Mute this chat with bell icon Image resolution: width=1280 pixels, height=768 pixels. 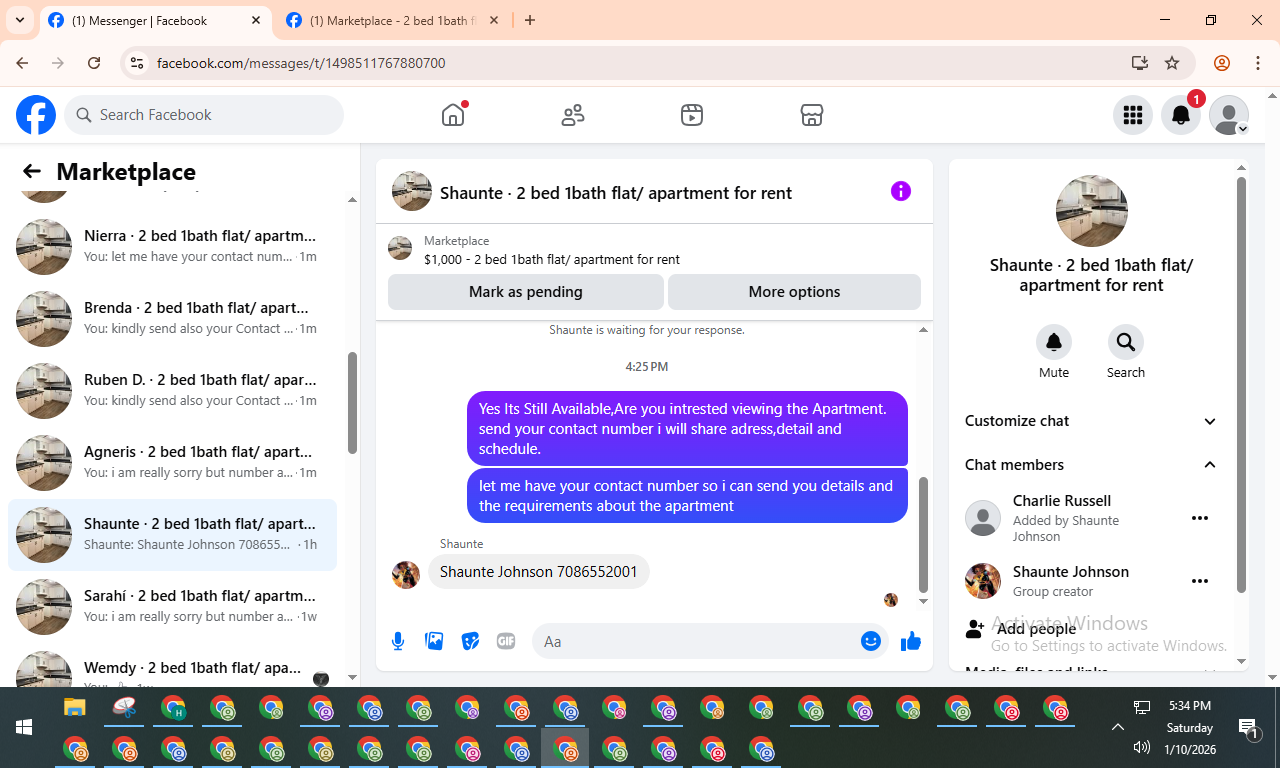pos(1054,342)
